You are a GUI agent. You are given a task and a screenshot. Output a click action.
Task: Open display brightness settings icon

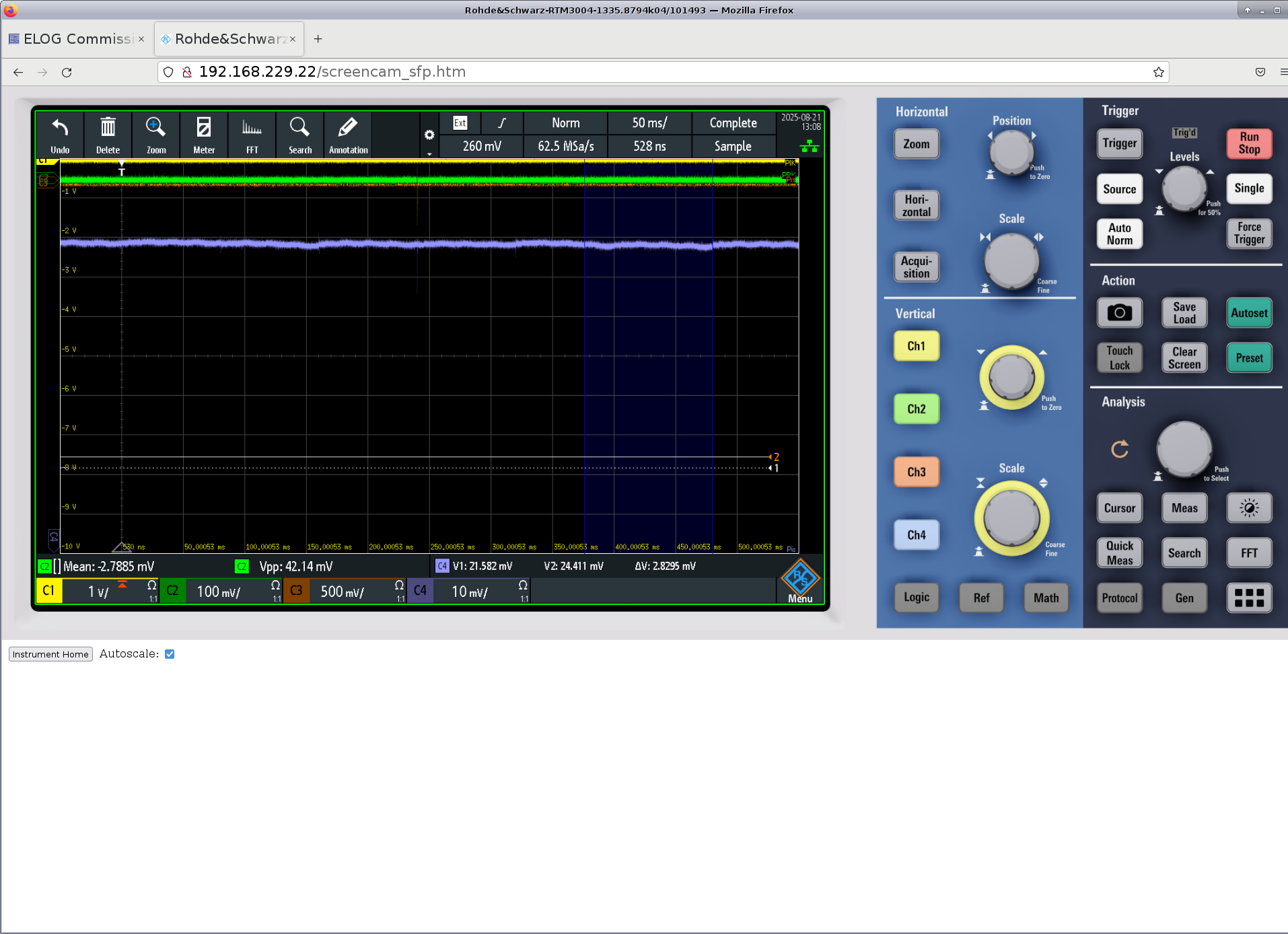(1248, 507)
